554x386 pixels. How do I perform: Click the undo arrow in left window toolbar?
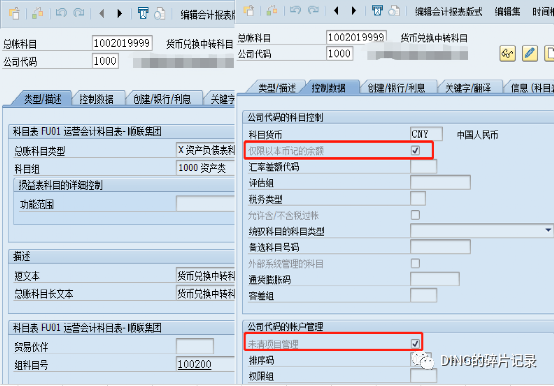click(61, 13)
